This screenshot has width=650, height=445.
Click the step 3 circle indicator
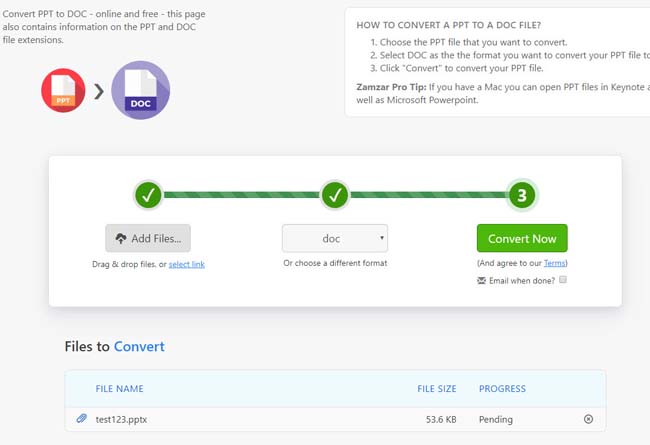tap(521, 196)
